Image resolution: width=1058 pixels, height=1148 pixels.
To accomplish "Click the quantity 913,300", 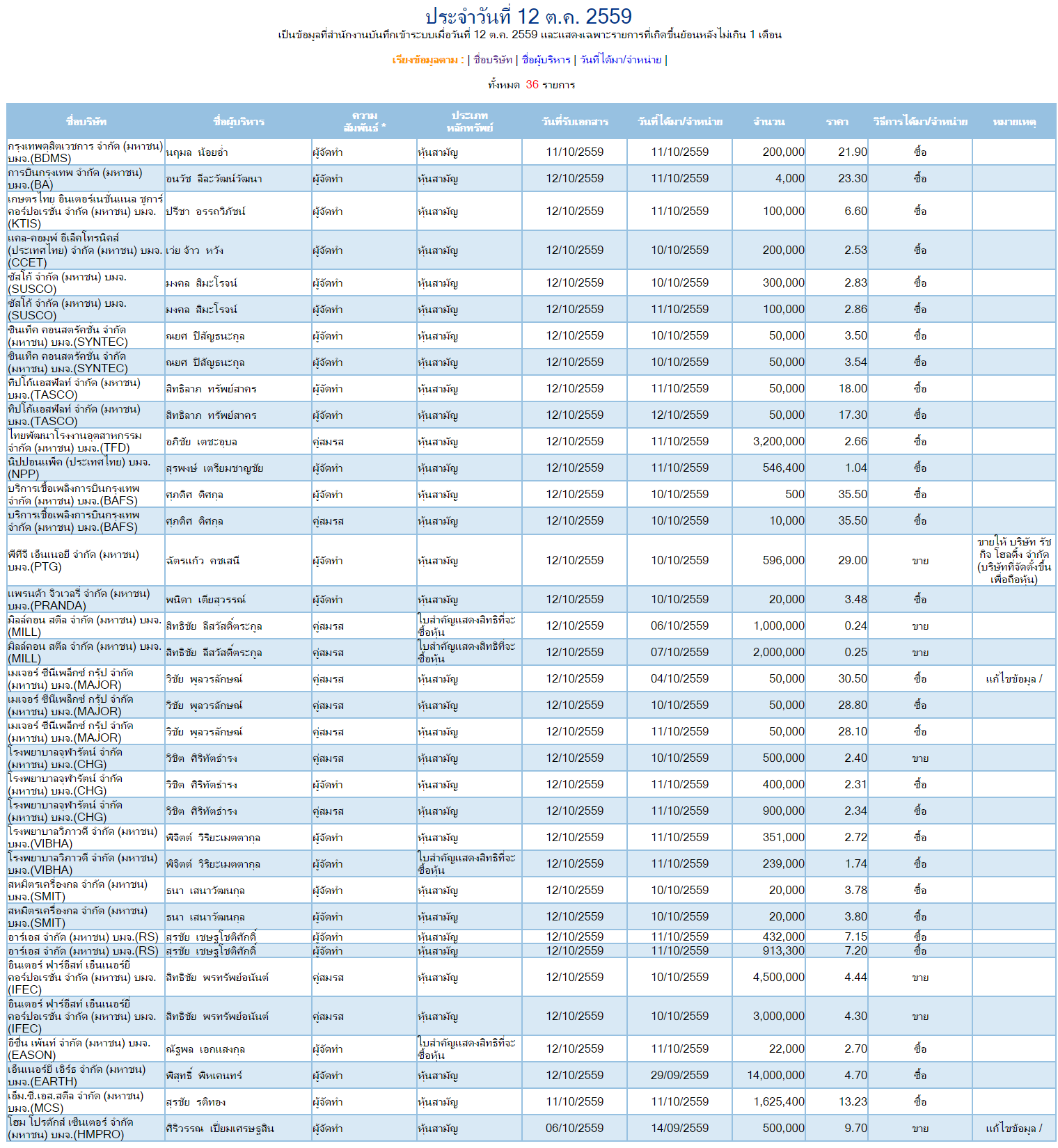I will pyautogui.click(x=783, y=951).
